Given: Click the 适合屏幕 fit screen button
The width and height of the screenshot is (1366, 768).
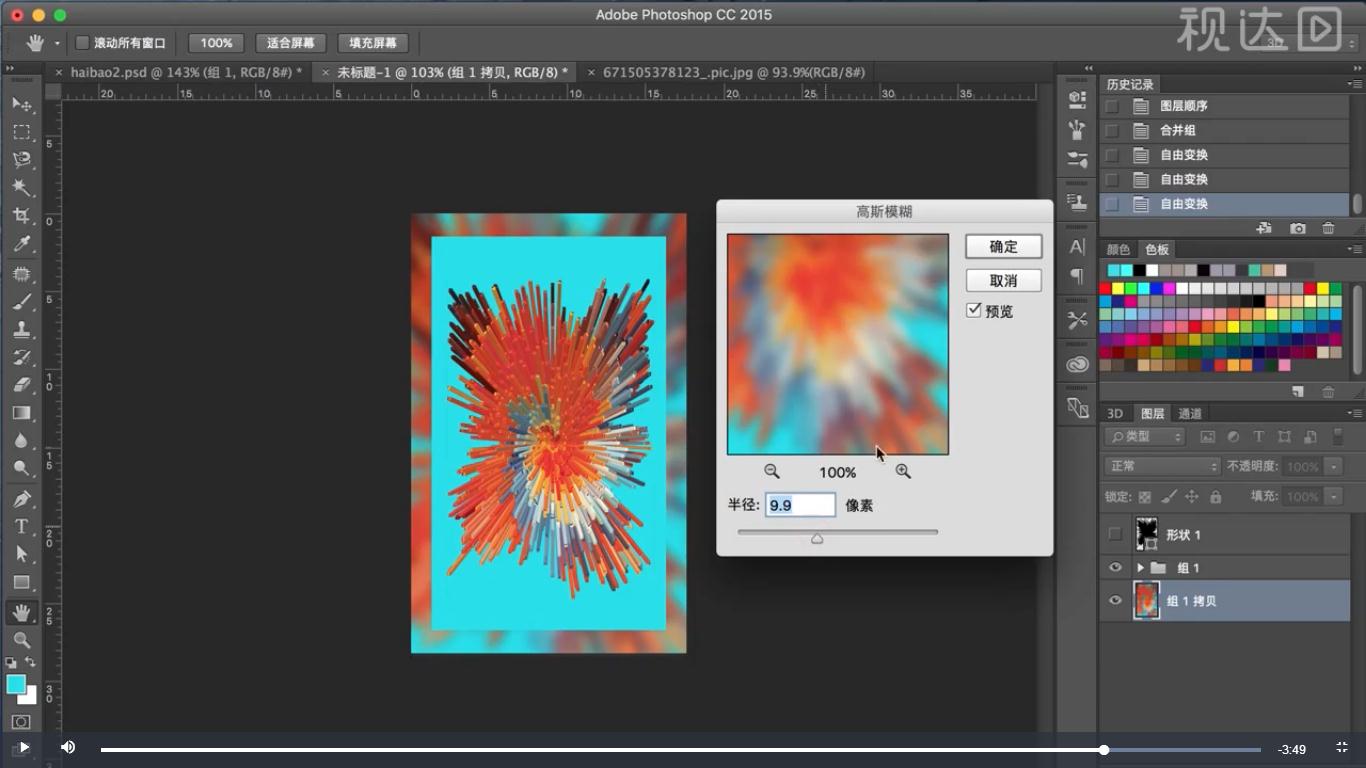Looking at the screenshot, I should (x=291, y=43).
